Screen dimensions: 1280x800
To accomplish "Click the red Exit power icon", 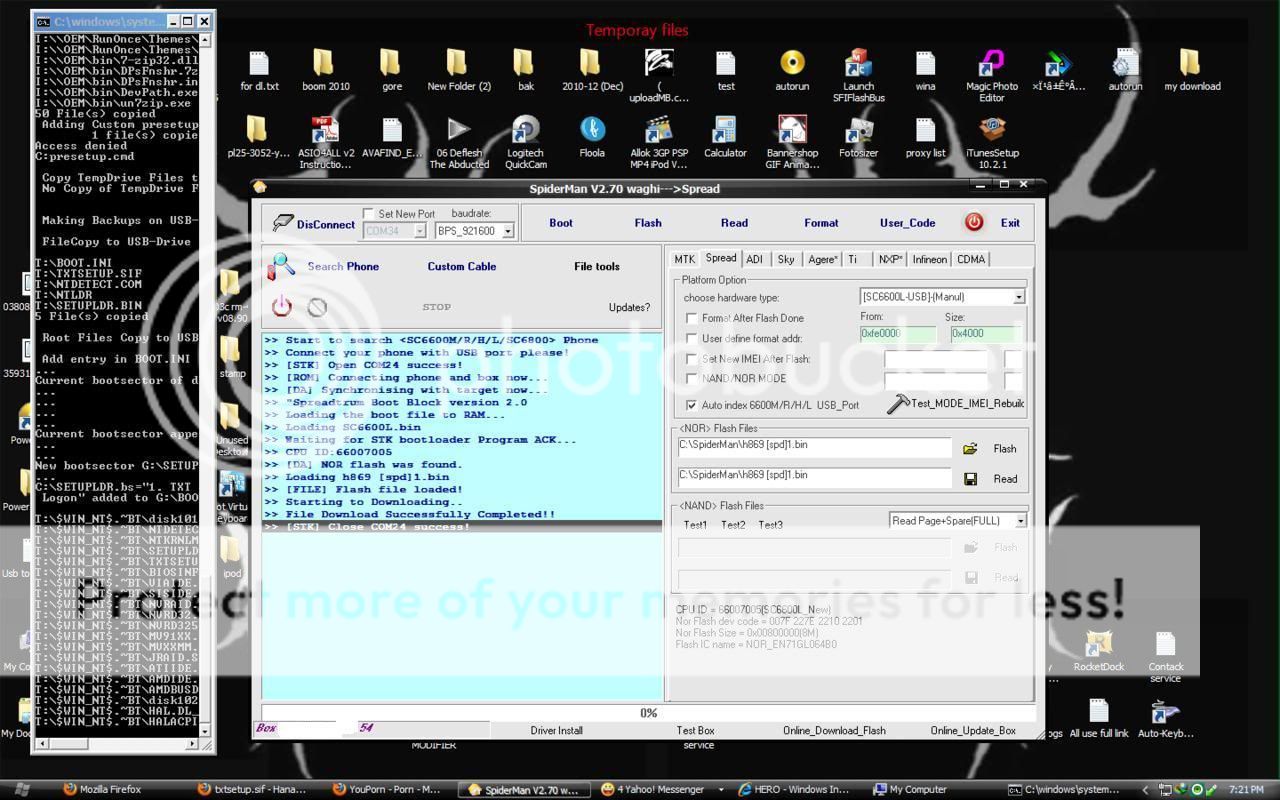I will [x=974, y=223].
